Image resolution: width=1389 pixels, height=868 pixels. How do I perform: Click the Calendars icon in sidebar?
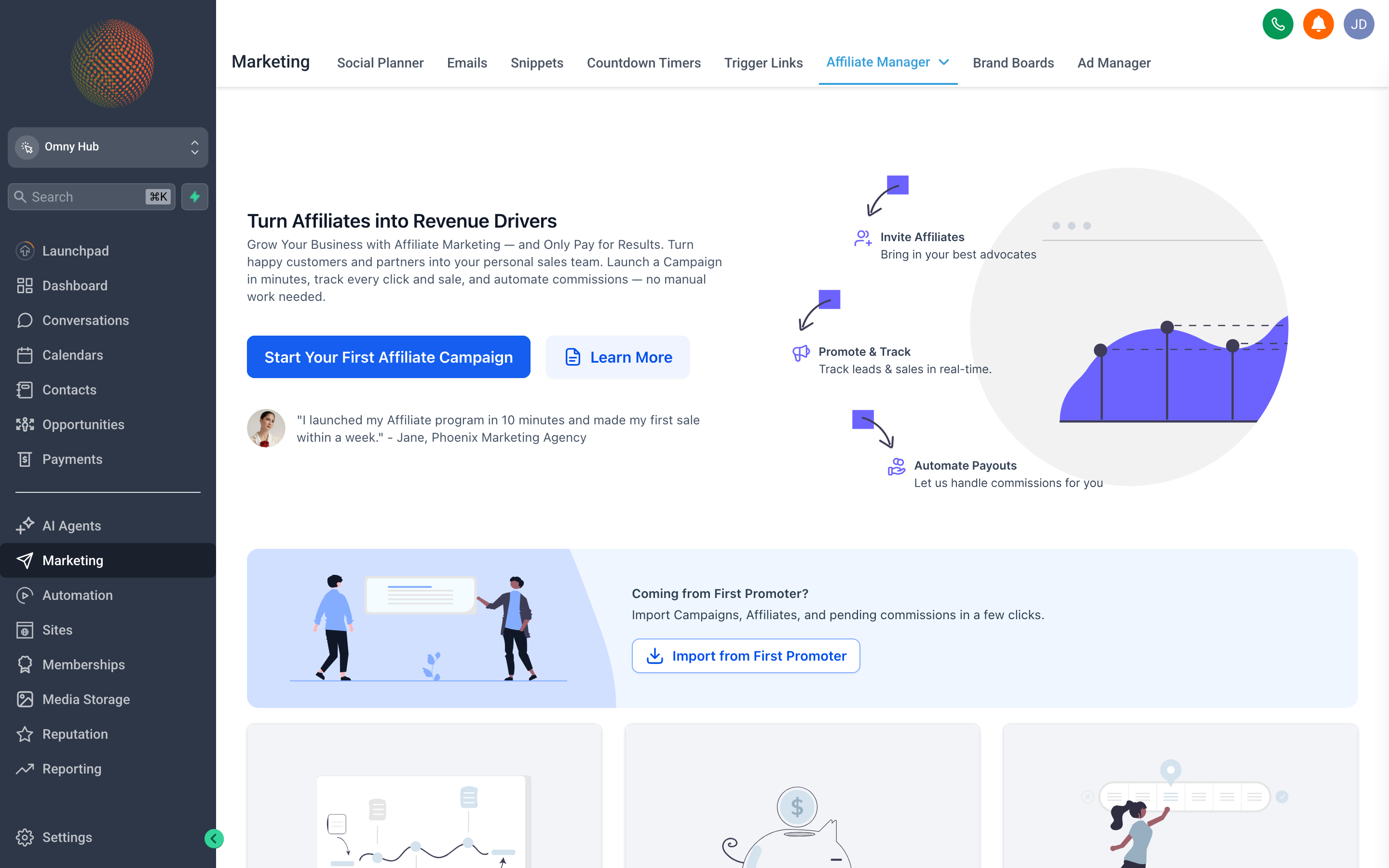[x=25, y=355]
